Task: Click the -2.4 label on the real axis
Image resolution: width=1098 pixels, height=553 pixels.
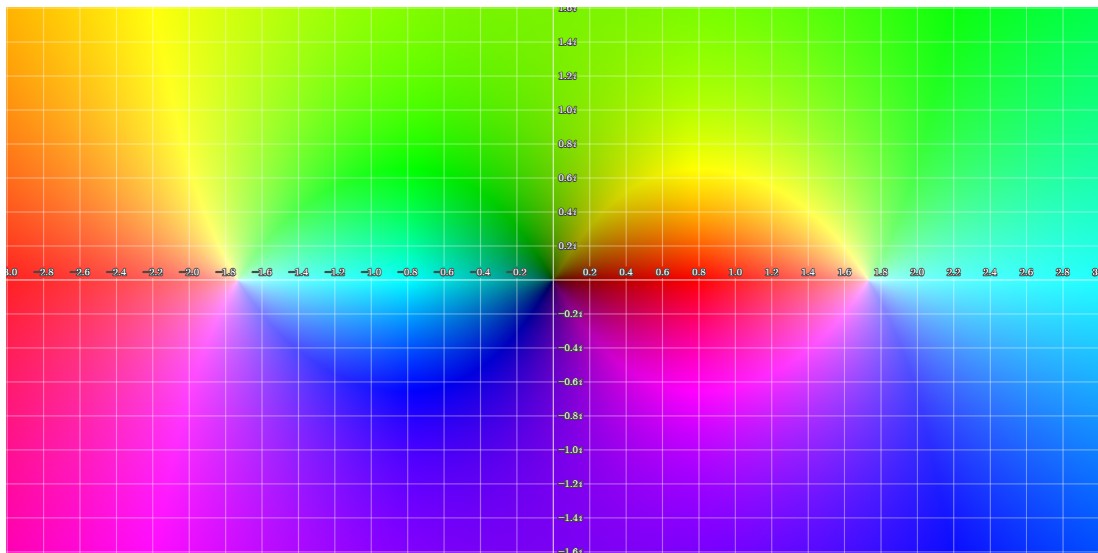Action: tap(118, 272)
